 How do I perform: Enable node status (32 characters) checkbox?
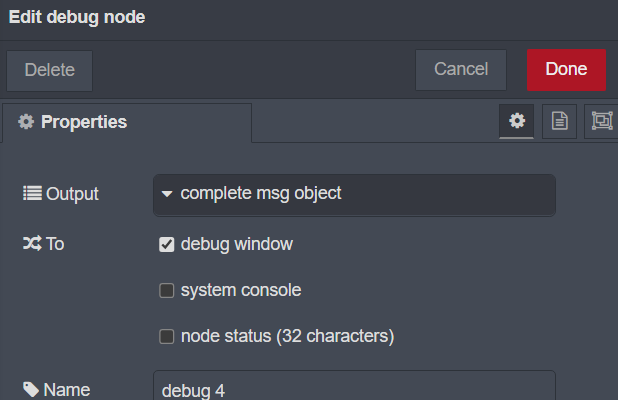coord(167,337)
